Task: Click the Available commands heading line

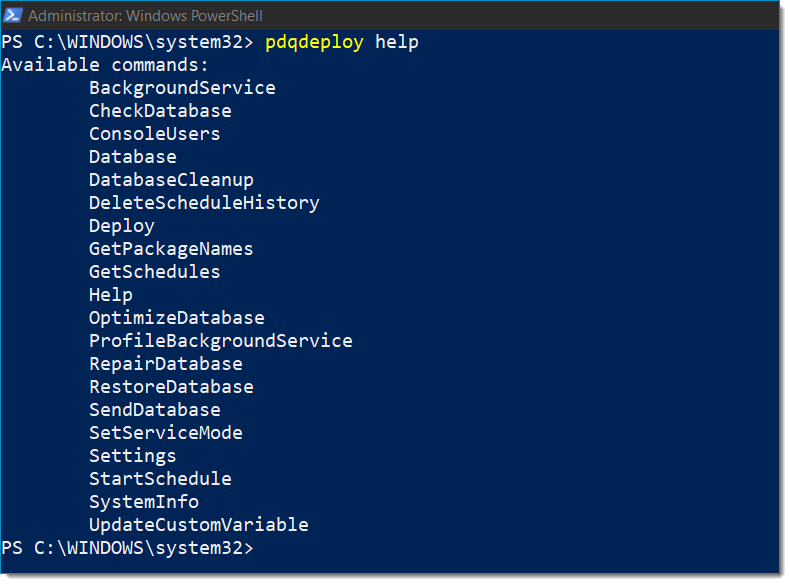Action: (105, 65)
